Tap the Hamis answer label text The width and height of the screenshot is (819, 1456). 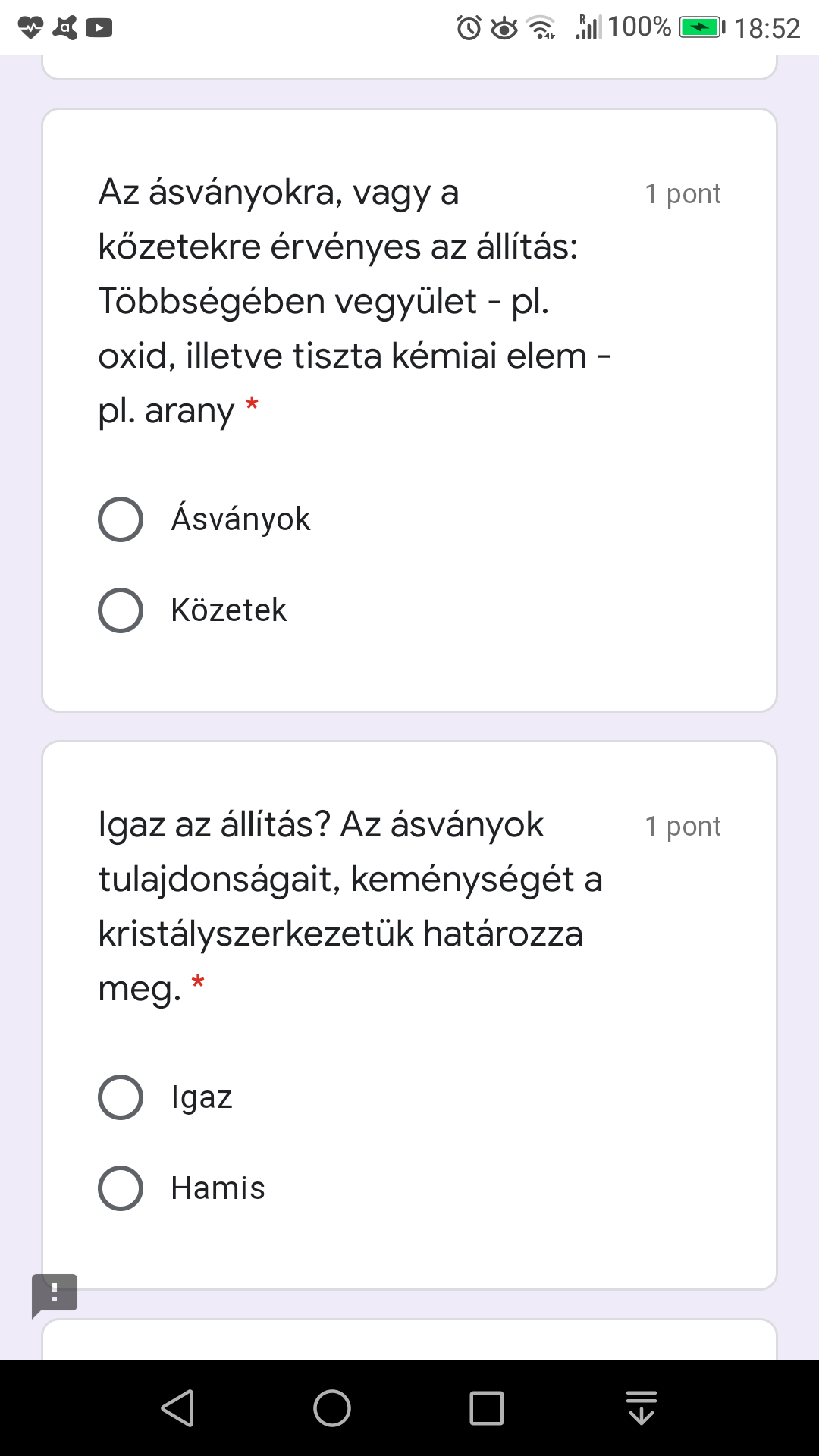[218, 1188]
